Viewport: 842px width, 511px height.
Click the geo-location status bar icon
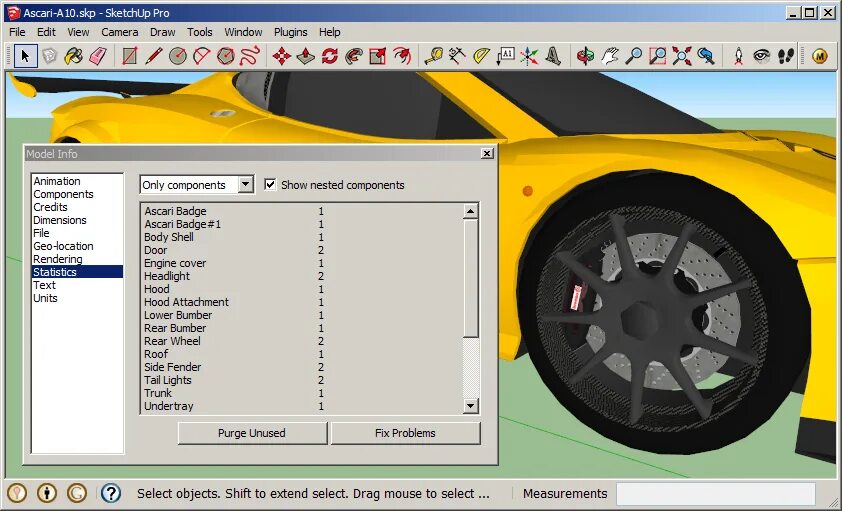[17, 493]
